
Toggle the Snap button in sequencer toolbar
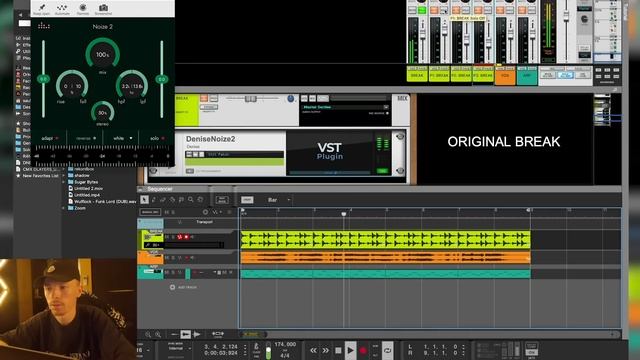click(247, 200)
